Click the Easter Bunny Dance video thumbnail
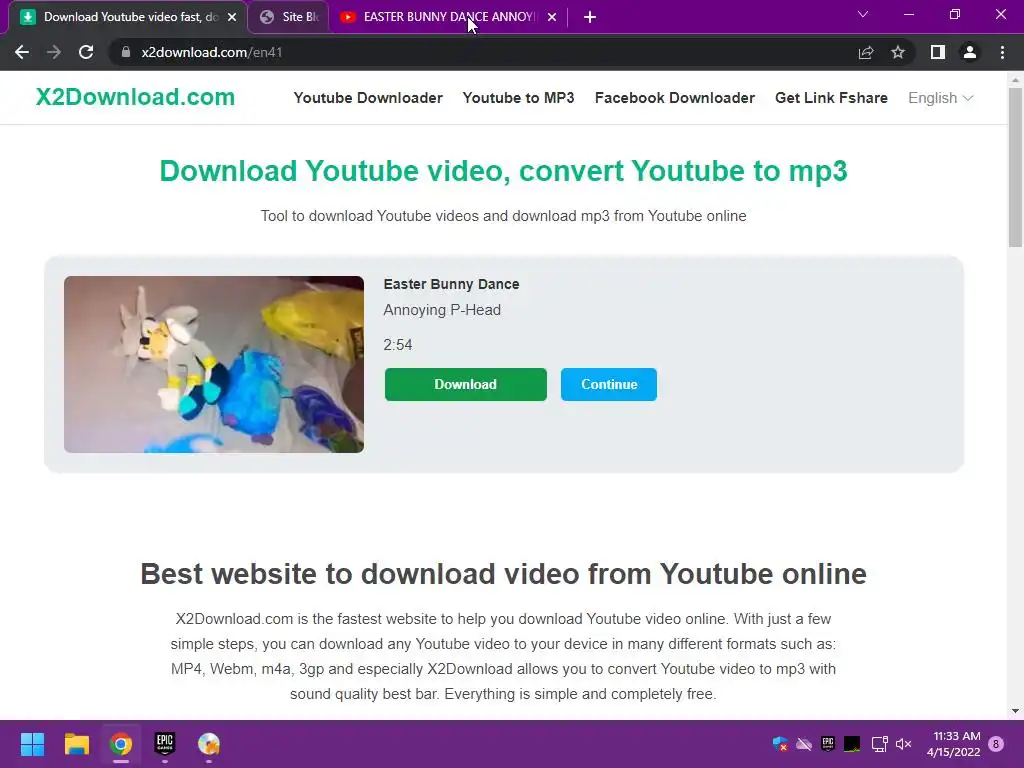Viewport: 1024px width, 768px height. click(x=214, y=364)
